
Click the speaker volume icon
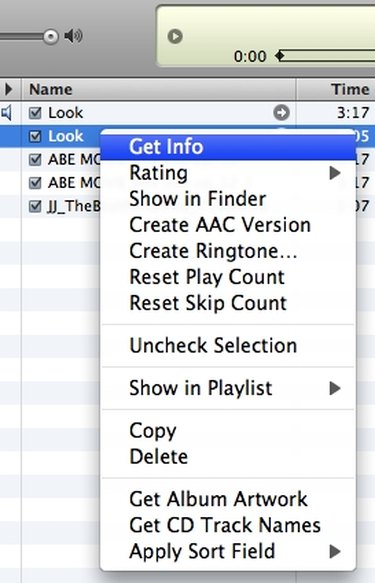coord(73,36)
